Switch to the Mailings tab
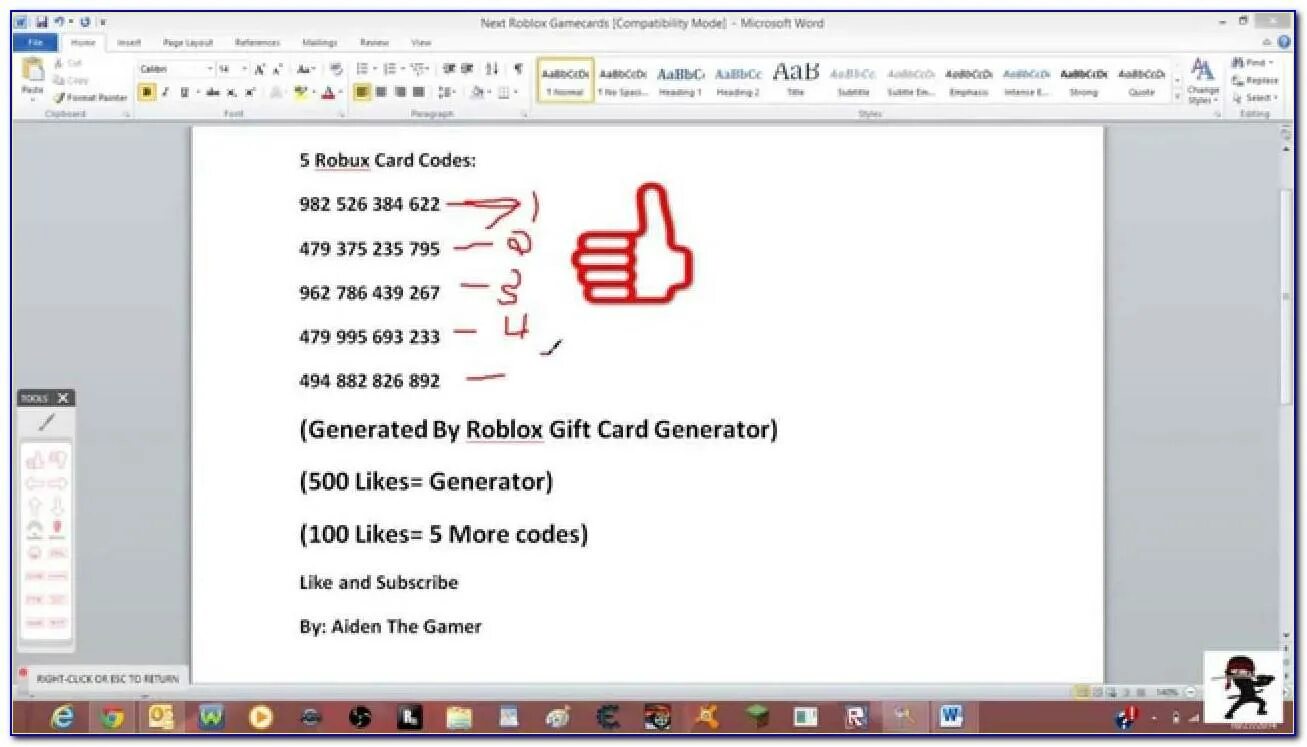The height and width of the screenshot is (747, 1307). coord(319,43)
